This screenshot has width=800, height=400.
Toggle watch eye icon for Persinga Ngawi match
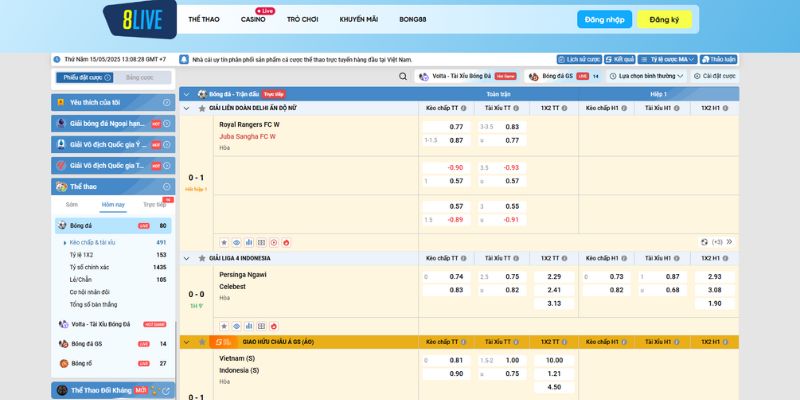(x=236, y=326)
